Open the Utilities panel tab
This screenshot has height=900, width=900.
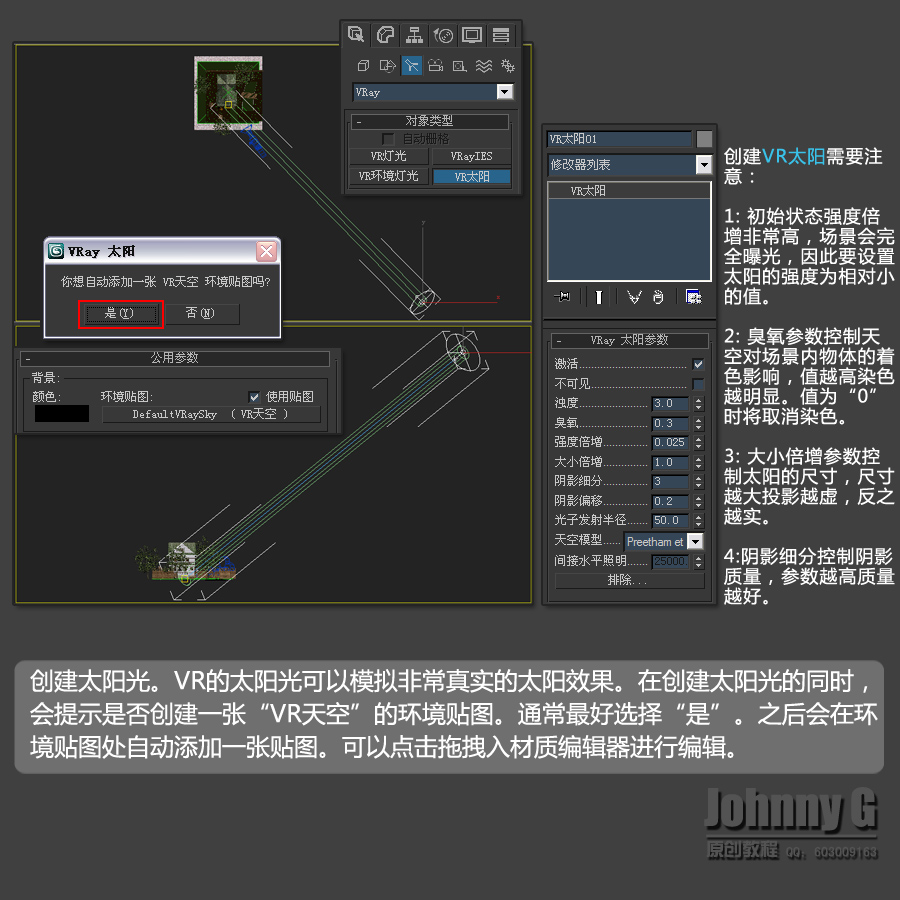(501, 34)
